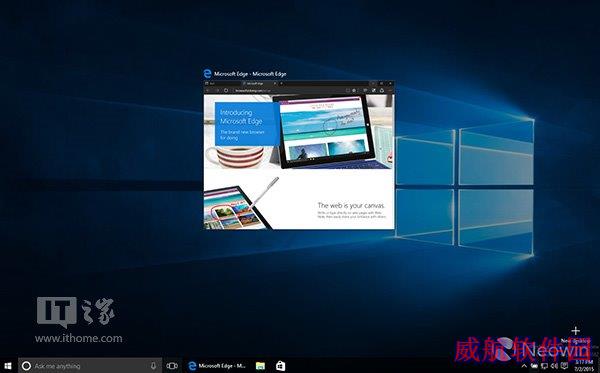Viewport: 600px width, 373px height.
Task: Focus the 'Ask me anything' search box
Action: pos(90,366)
